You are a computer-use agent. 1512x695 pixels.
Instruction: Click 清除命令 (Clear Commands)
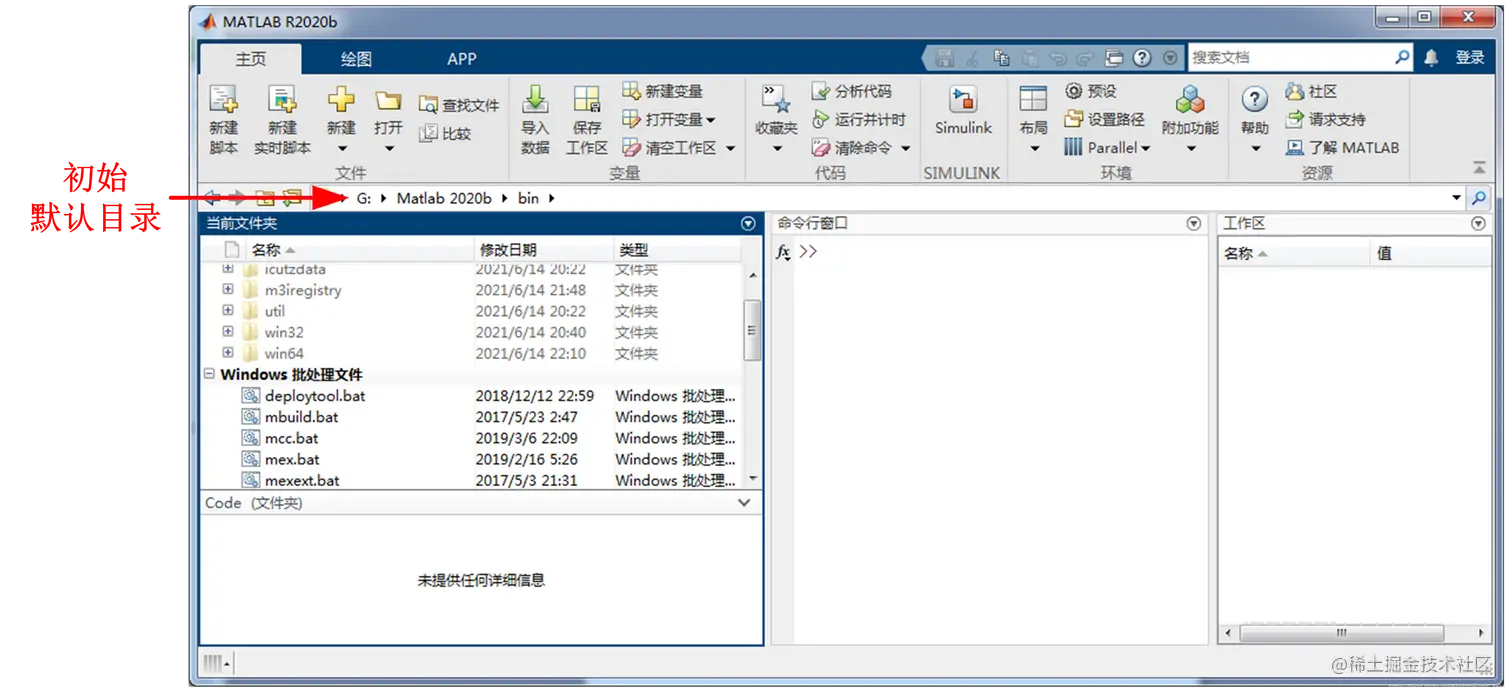tap(852, 147)
